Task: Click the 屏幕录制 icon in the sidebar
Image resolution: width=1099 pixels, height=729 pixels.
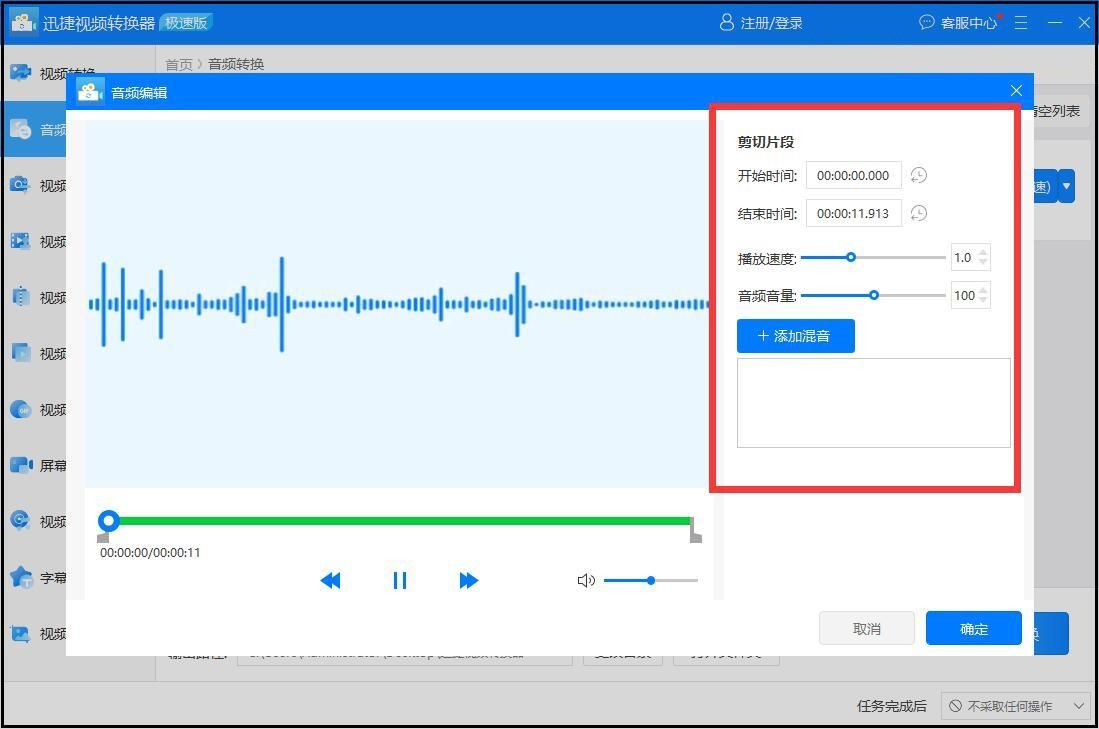Action: pyautogui.click(x=22, y=464)
